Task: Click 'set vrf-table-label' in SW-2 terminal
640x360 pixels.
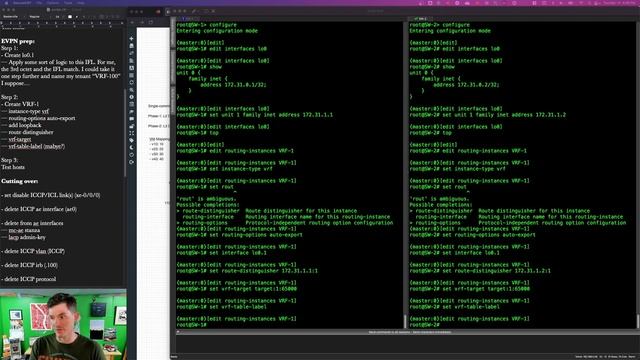Action: [471, 307]
